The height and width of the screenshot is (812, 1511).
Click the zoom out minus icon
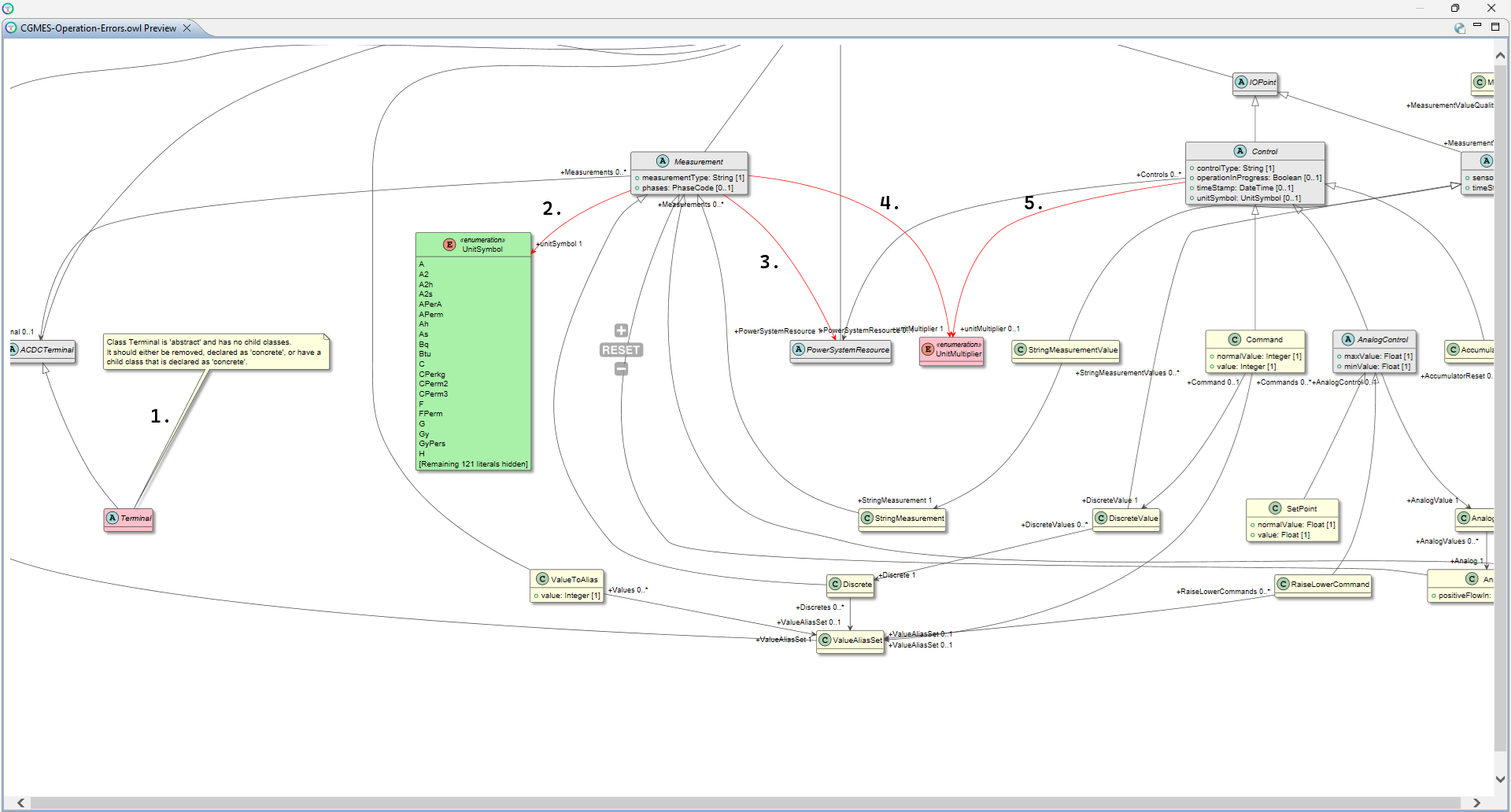click(x=621, y=368)
